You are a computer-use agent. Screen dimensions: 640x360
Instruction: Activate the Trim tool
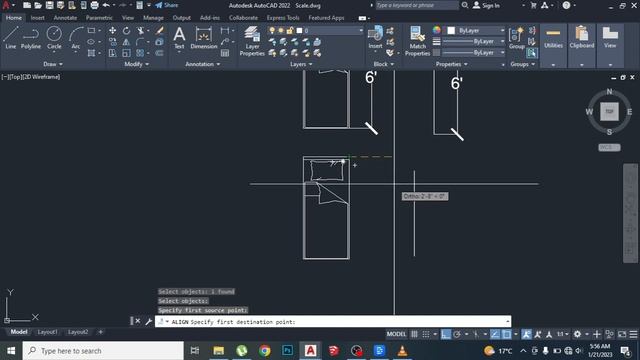(x=140, y=31)
